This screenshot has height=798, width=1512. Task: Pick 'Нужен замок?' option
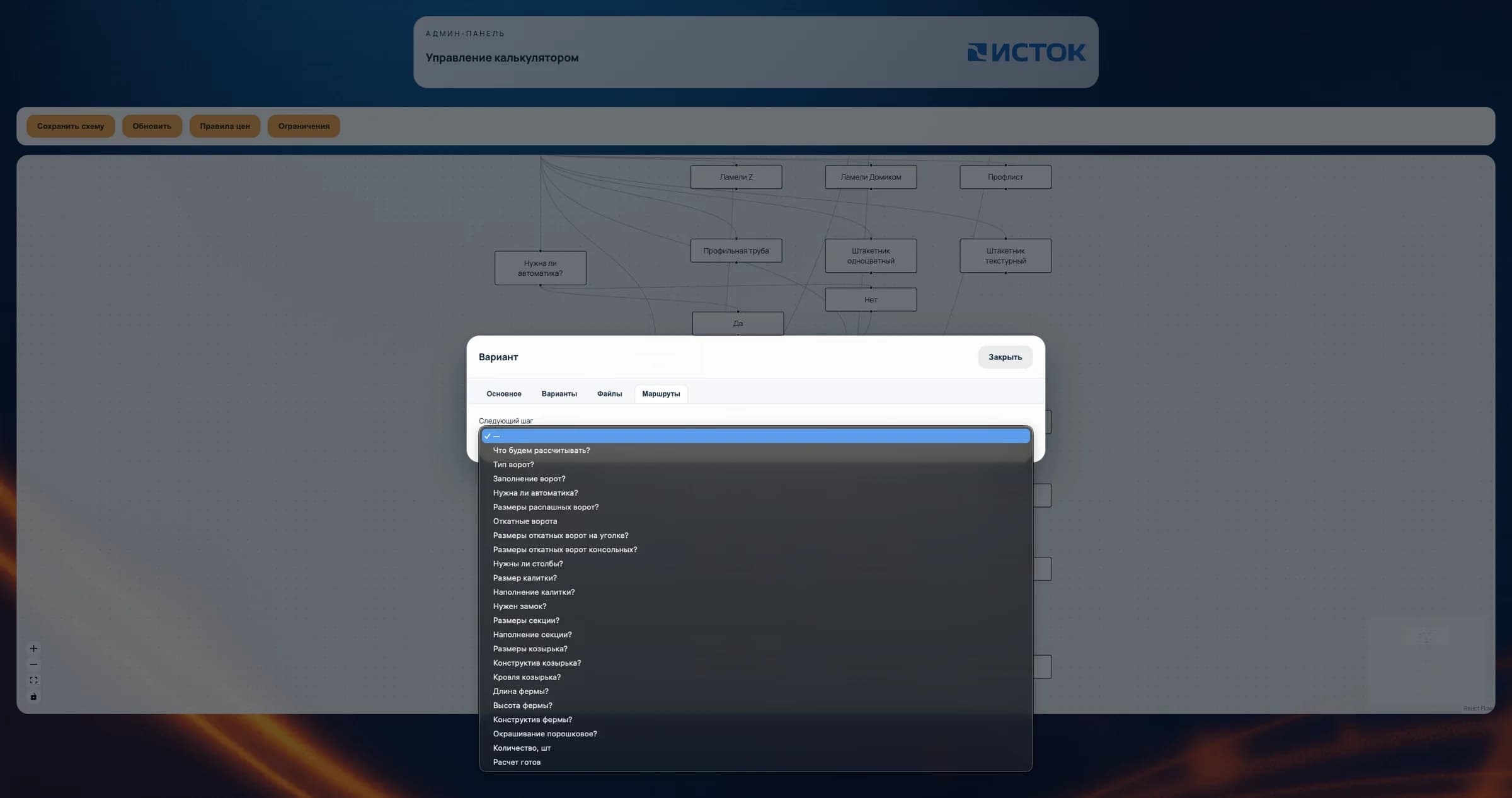[x=756, y=606]
